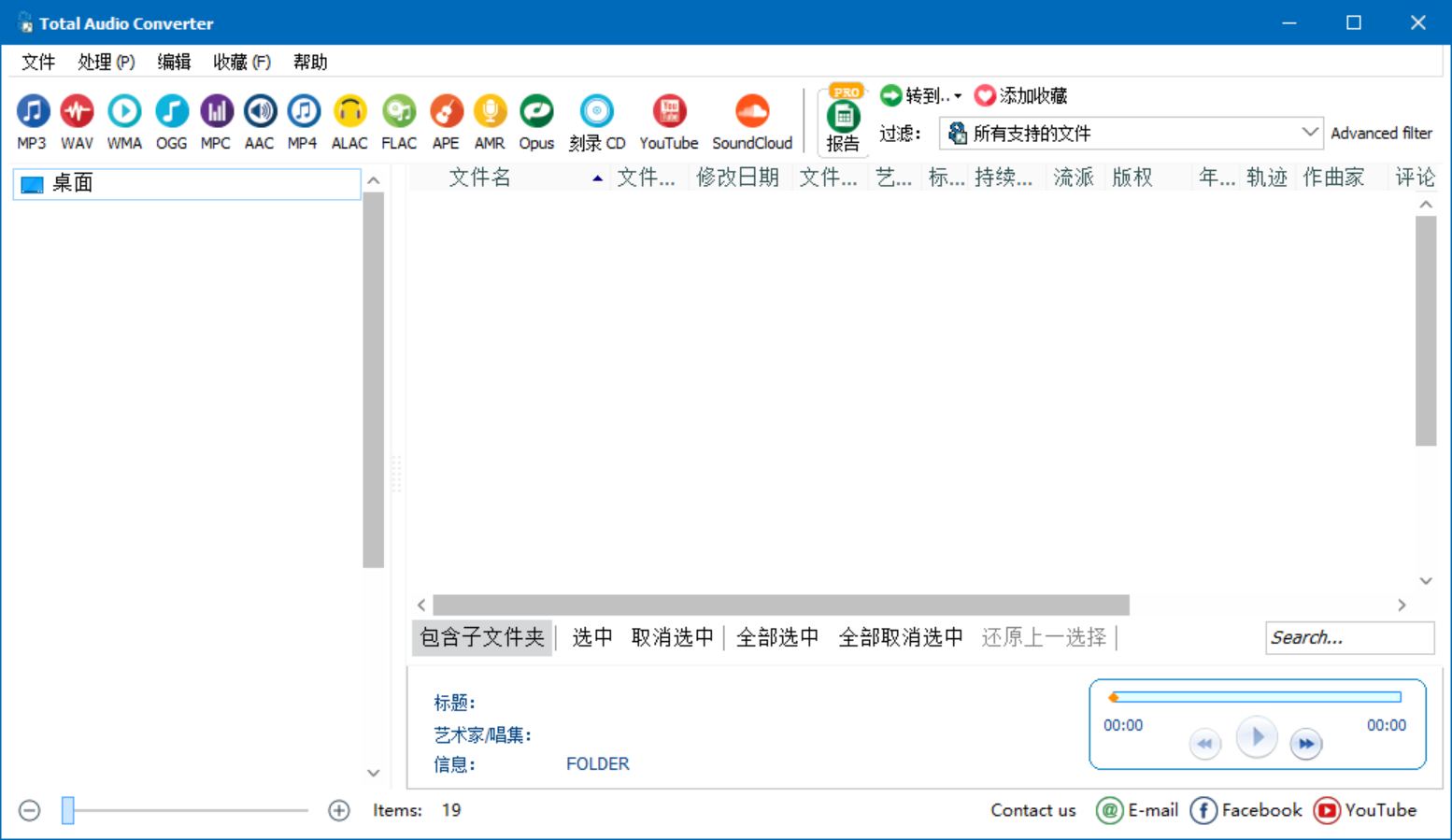Open the 转到 dropdown arrow
1452x840 pixels.
point(958,96)
